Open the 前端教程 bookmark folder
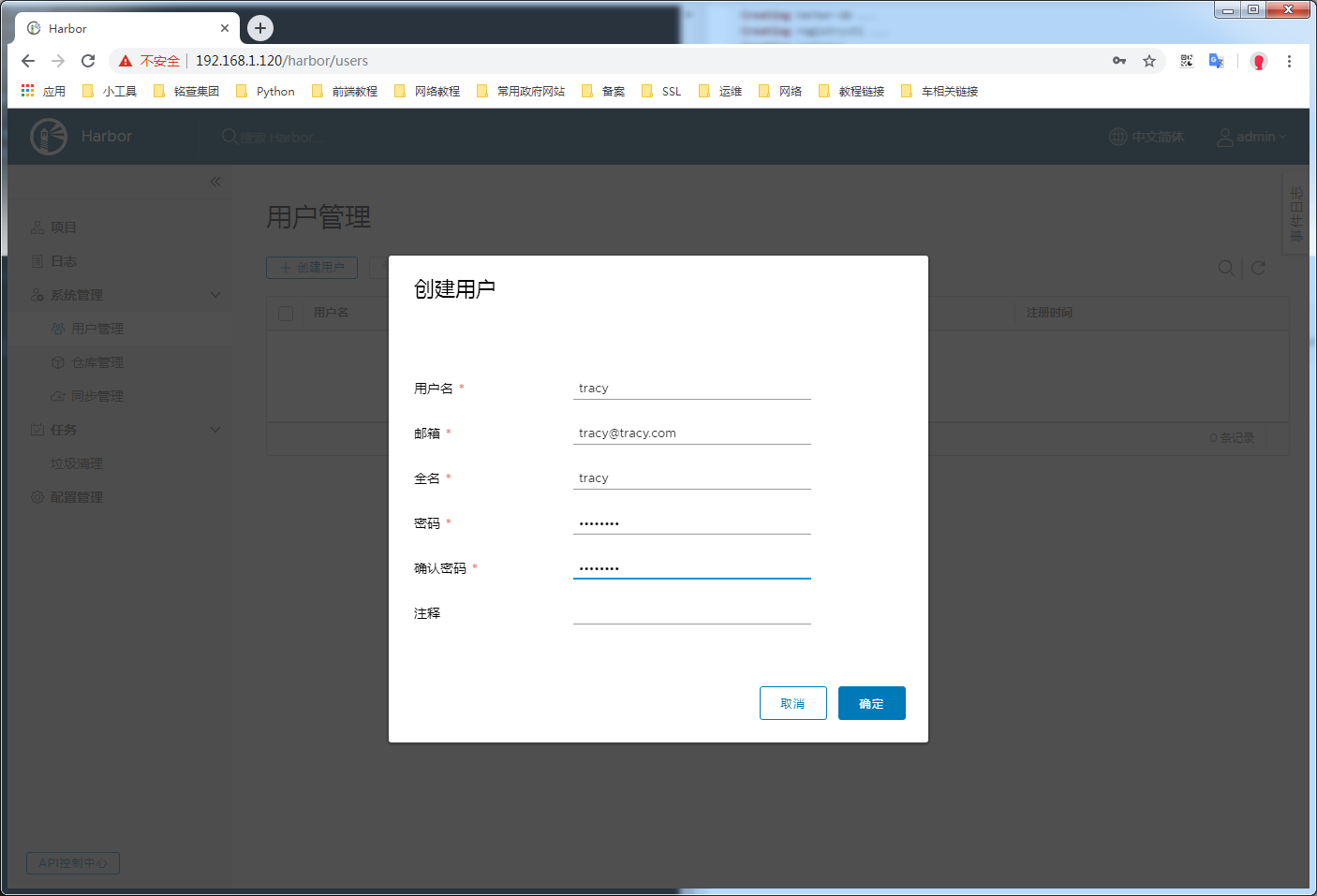The image size is (1317, 896). 345,91
